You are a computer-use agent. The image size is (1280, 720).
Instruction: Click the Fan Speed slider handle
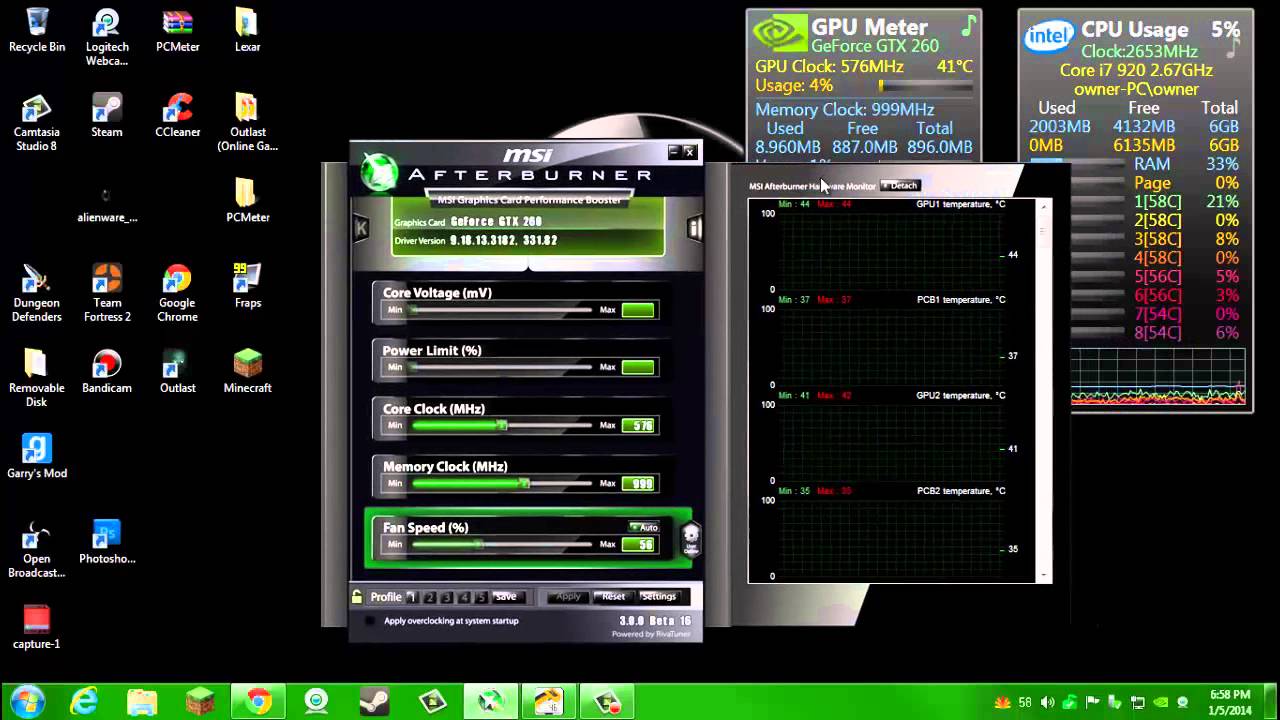(479, 545)
